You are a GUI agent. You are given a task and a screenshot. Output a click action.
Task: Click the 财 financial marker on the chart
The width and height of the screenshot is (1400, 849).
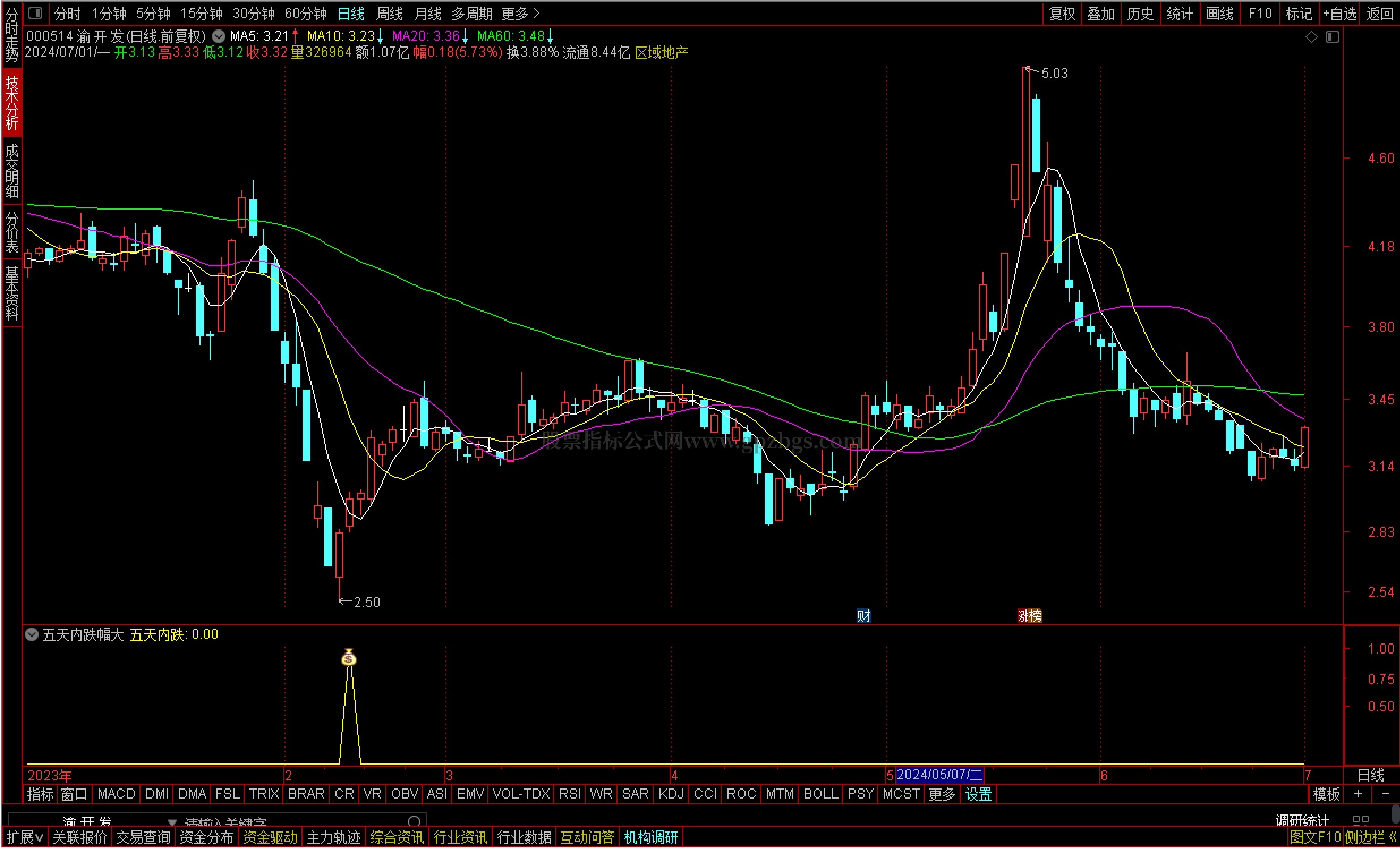(x=863, y=616)
